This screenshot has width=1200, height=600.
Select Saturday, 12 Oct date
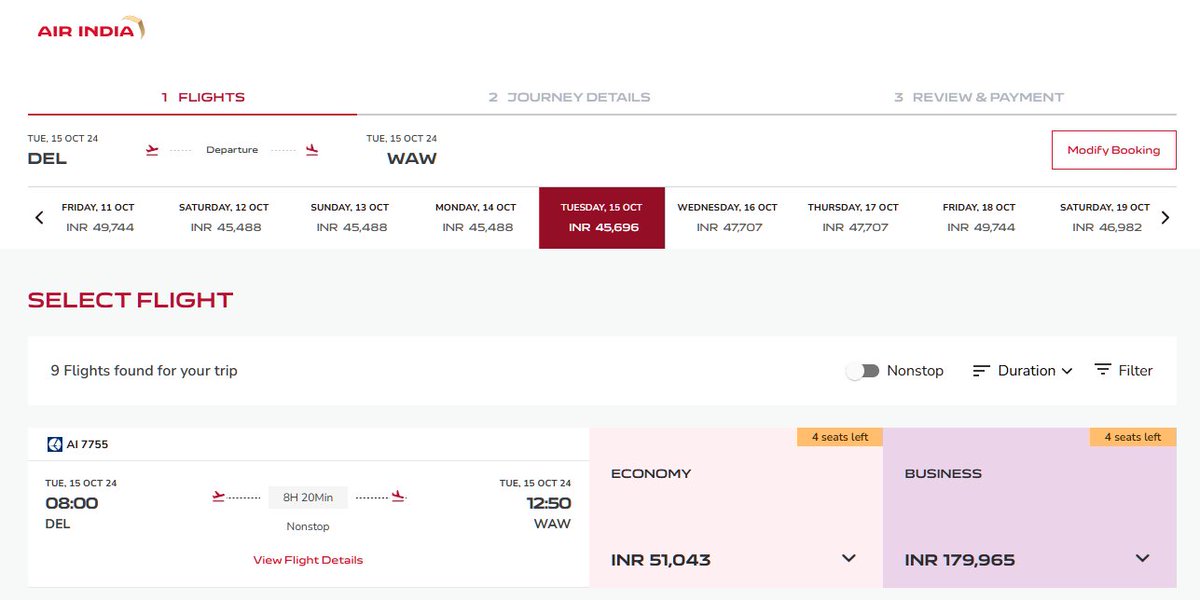click(x=224, y=217)
